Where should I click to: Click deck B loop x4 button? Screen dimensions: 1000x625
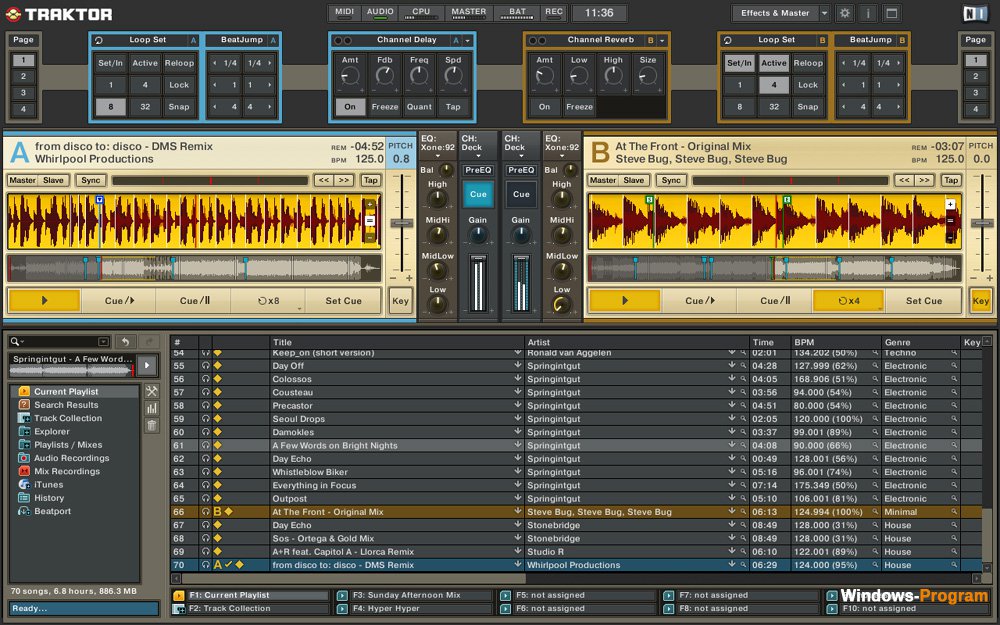click(849, 300)
